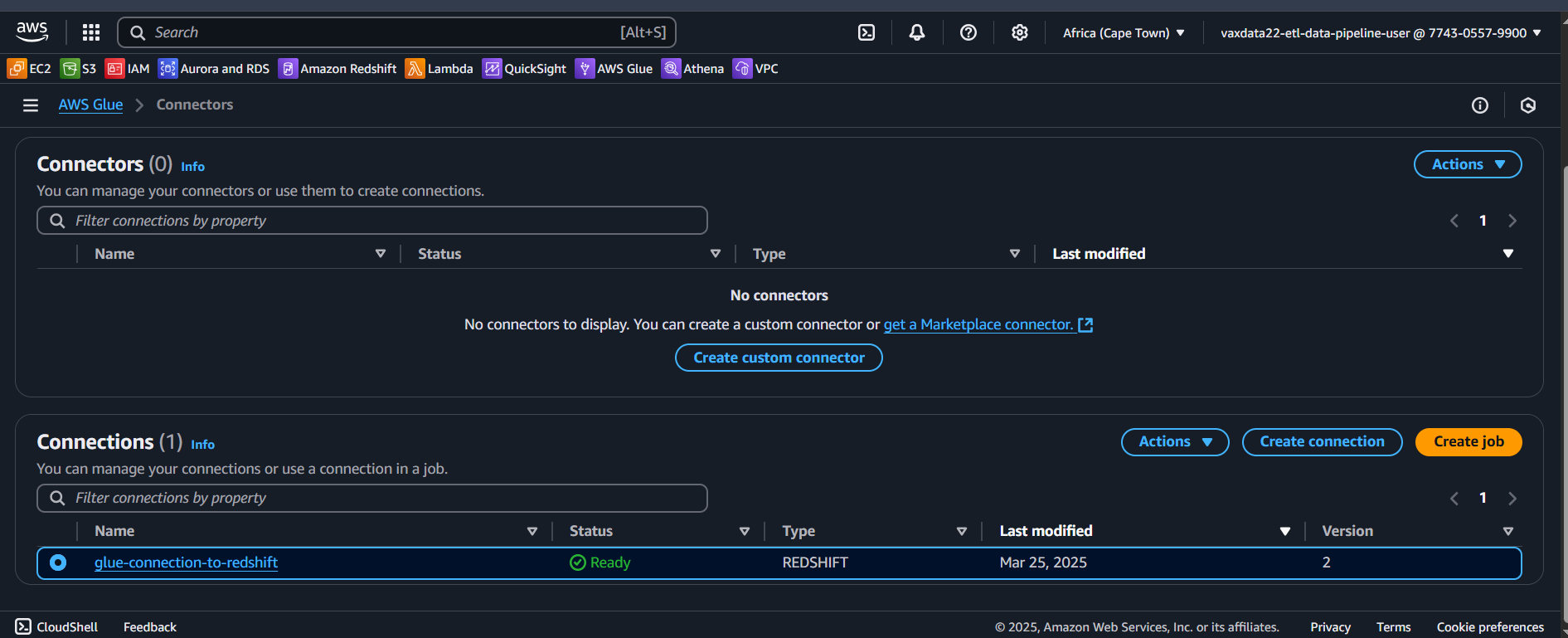The image size is (1568, 638).
Task: Open Lambda shortcut in favorites bar
Action: point(439,68)
